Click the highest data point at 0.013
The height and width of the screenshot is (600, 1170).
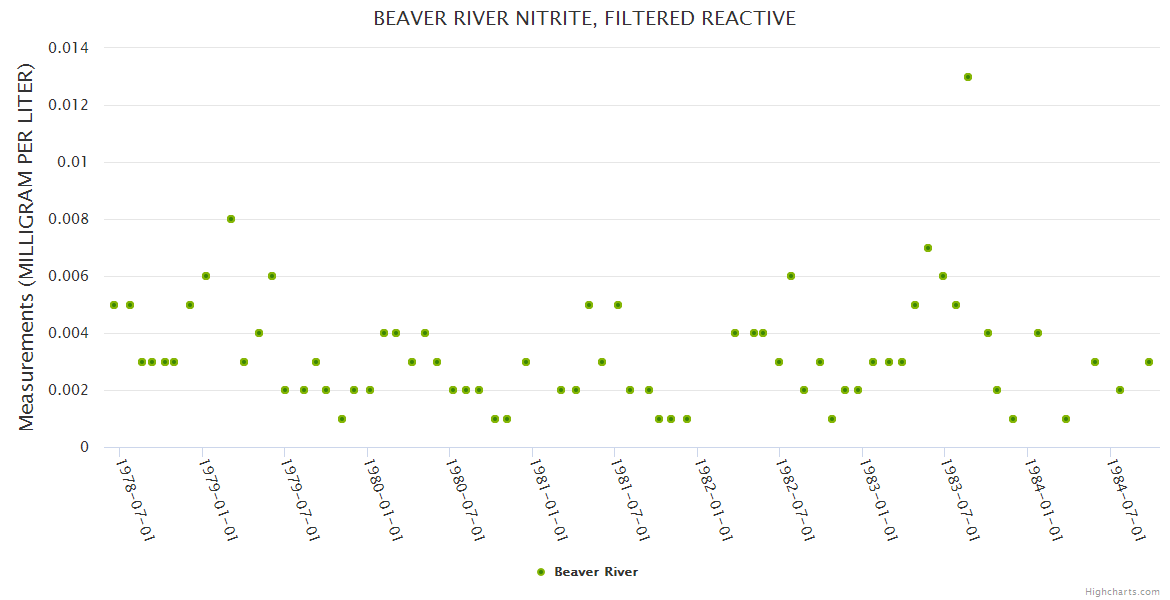point(968,77)
